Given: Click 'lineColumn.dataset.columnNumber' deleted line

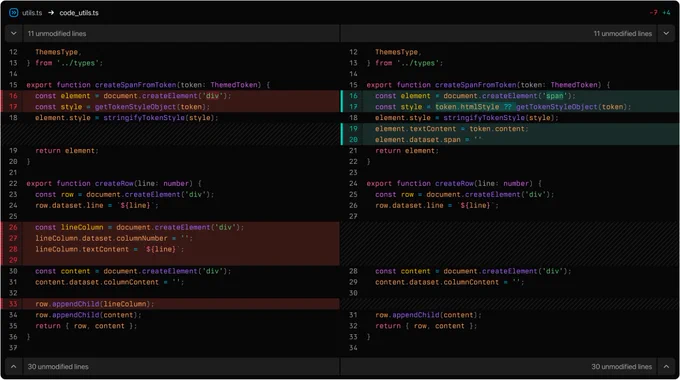Looking at the screenshot, I should [114, 238].
